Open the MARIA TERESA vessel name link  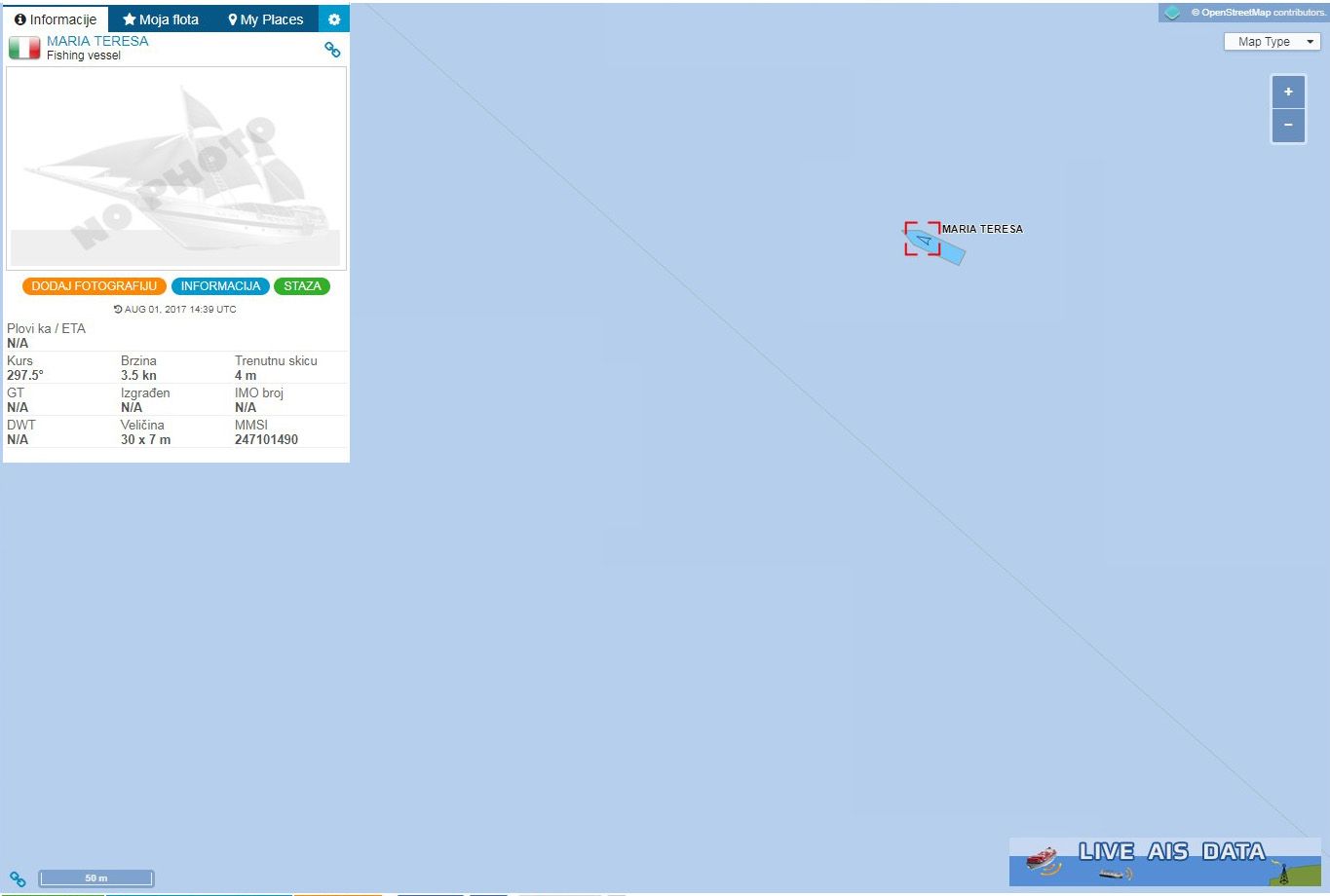coord(97,41)
